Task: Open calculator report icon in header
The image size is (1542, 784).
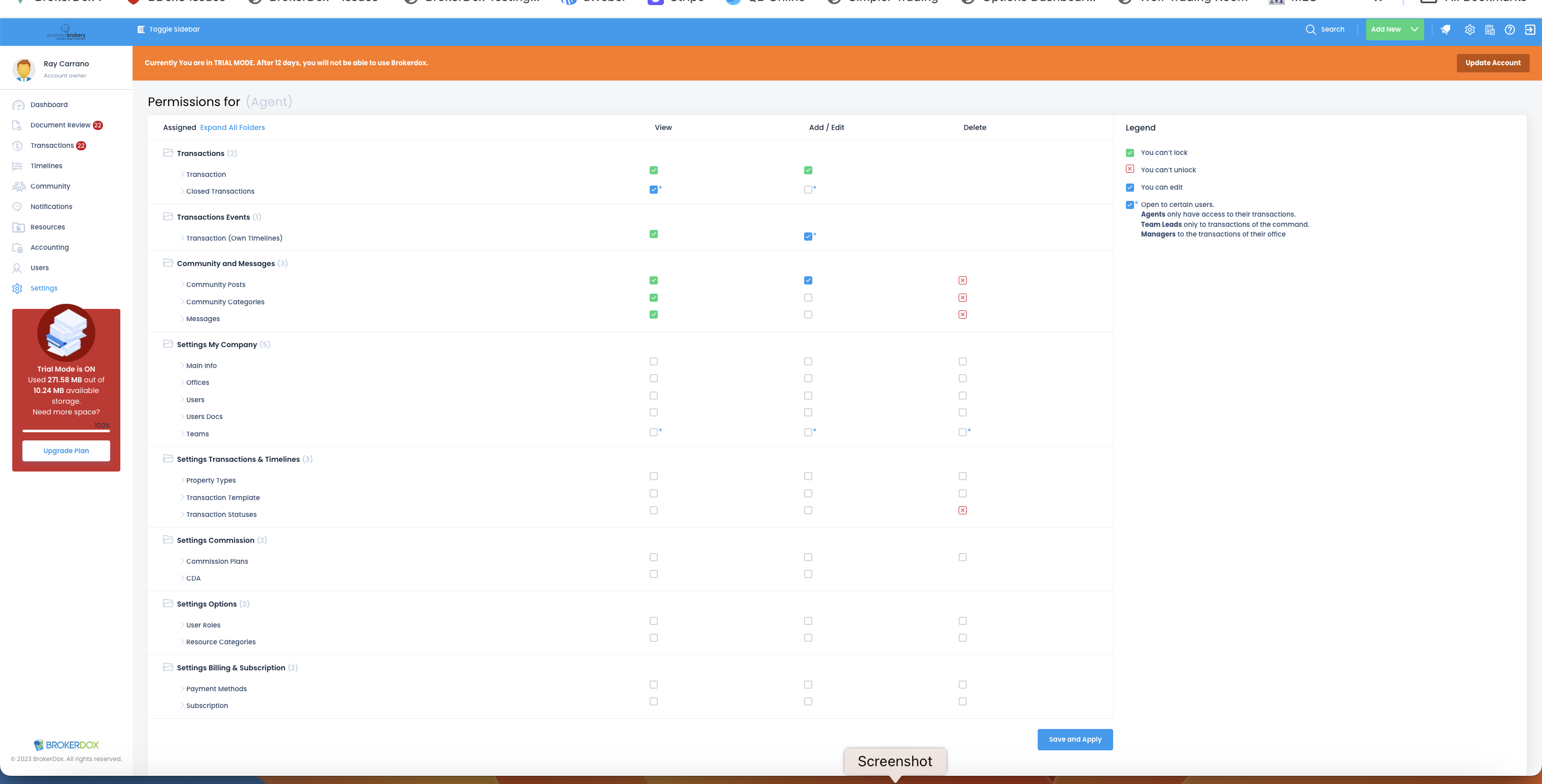Action: 1490,30
